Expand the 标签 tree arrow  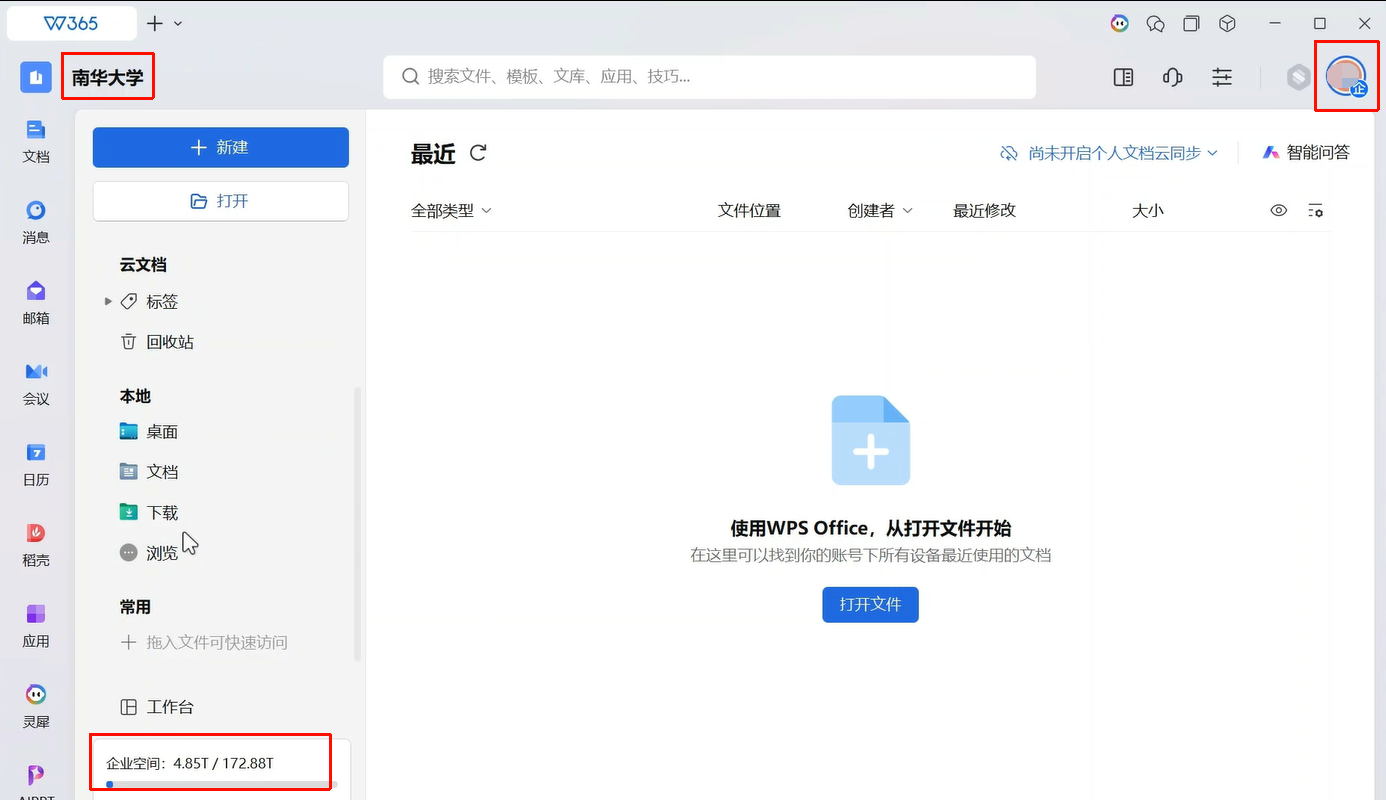108,301
